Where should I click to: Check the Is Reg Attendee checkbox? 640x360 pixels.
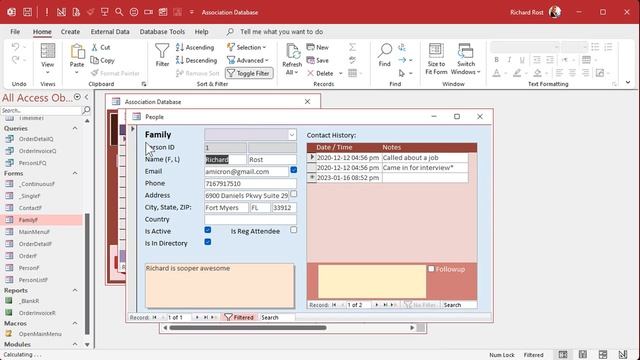(x=293, y=230)
